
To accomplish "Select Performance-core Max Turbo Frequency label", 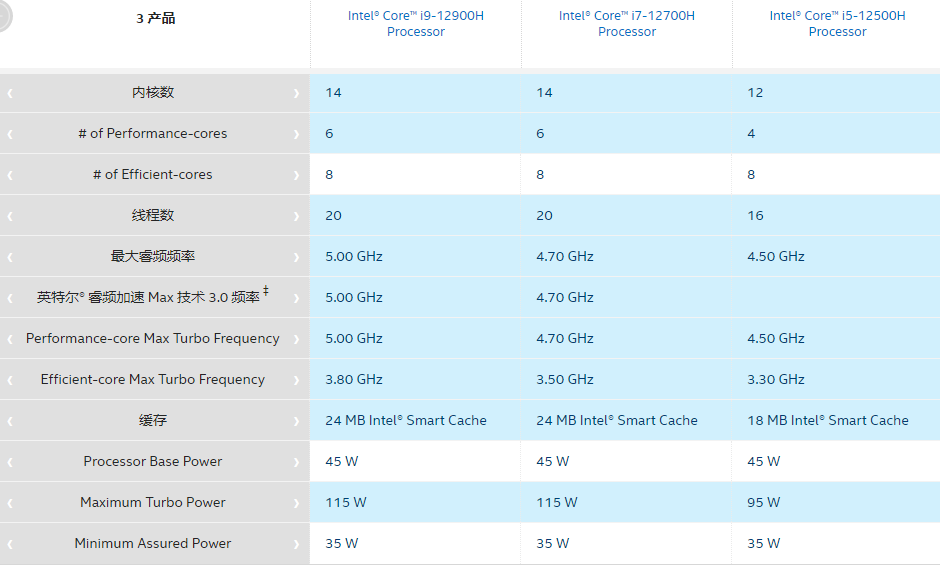I will pyautogui.click(x=153, y=338).
